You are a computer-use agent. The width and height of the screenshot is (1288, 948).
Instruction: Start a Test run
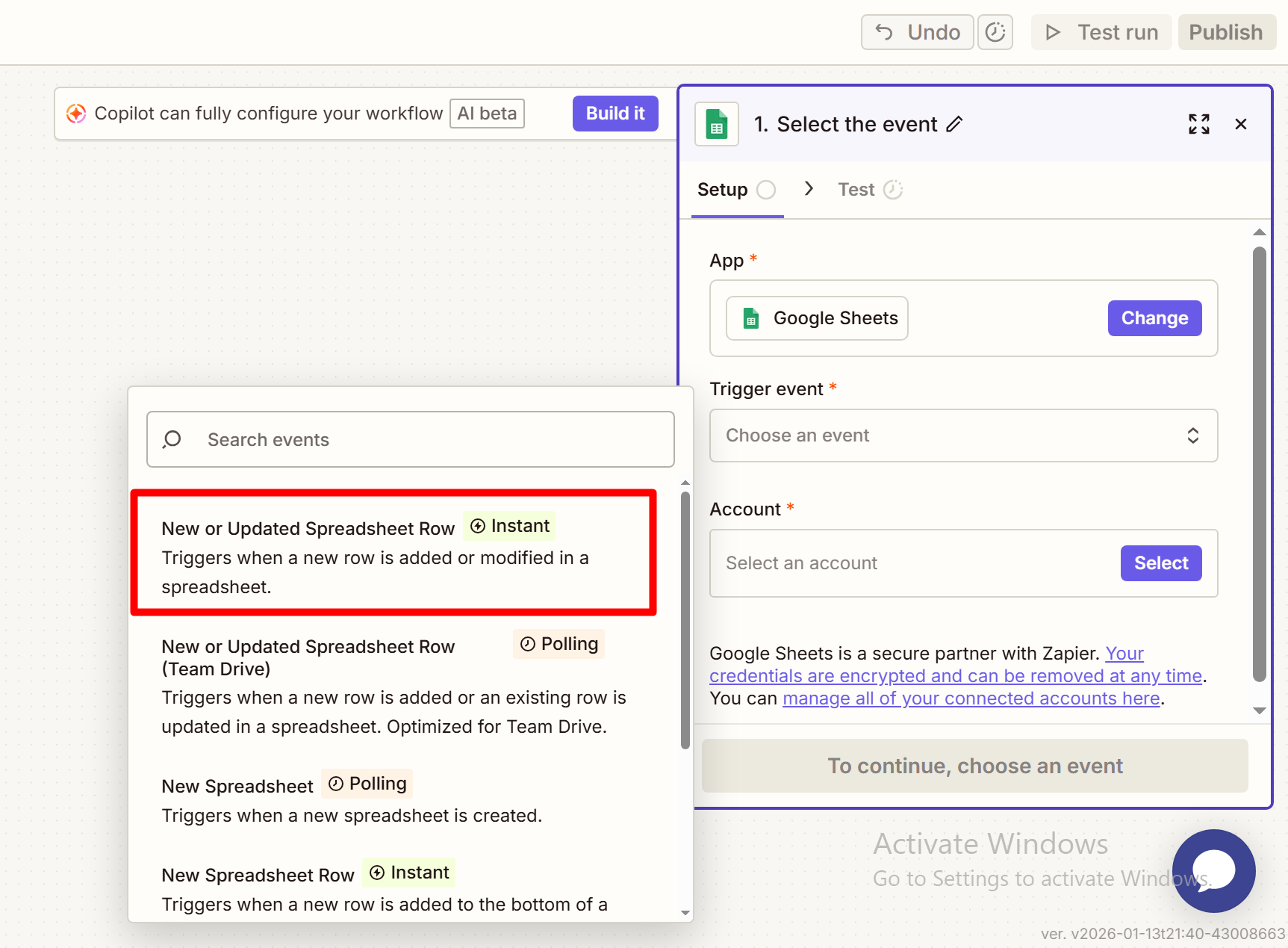(x=1101, y=32)
